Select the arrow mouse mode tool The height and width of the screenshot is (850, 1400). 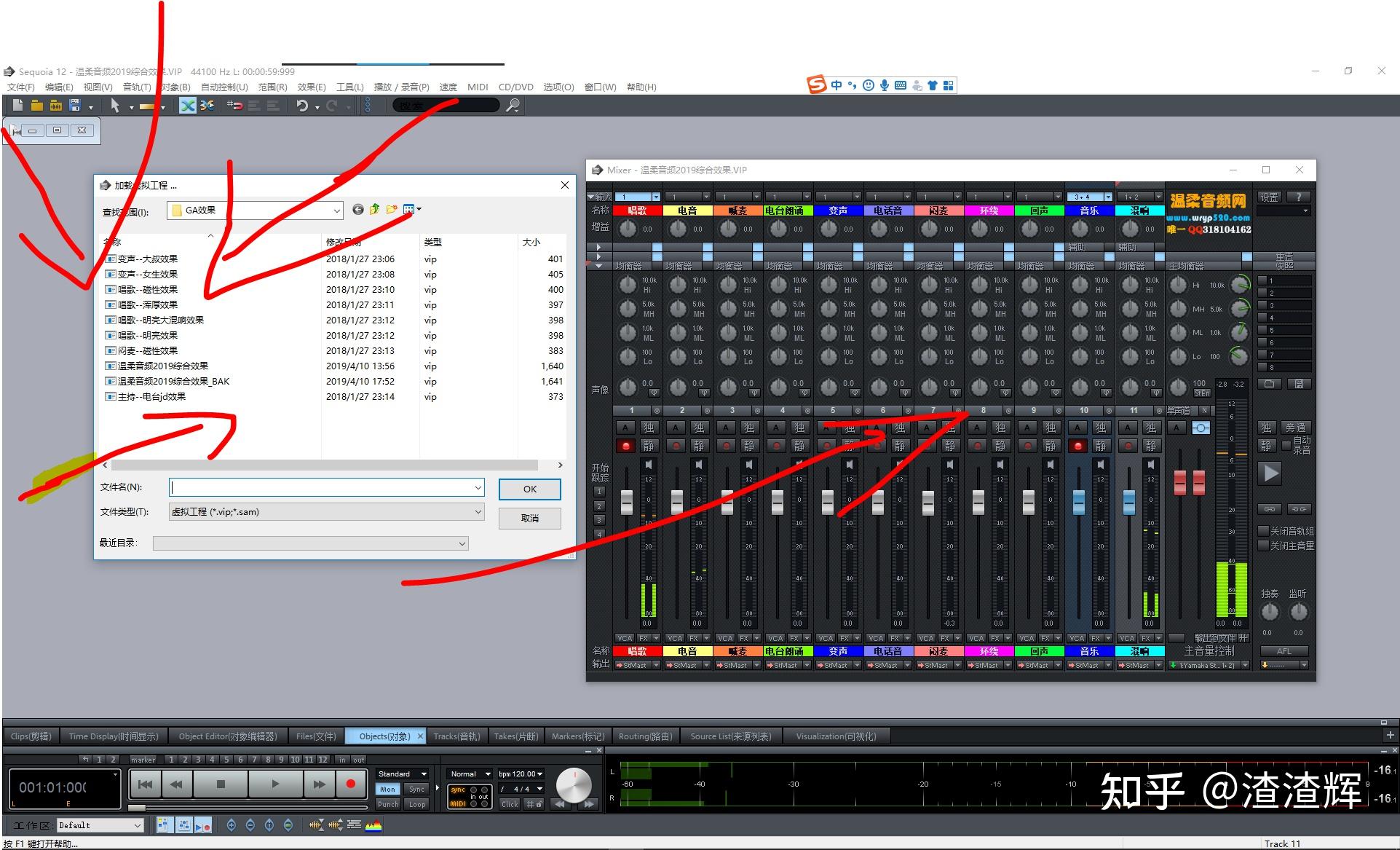[x=115, y=106]
